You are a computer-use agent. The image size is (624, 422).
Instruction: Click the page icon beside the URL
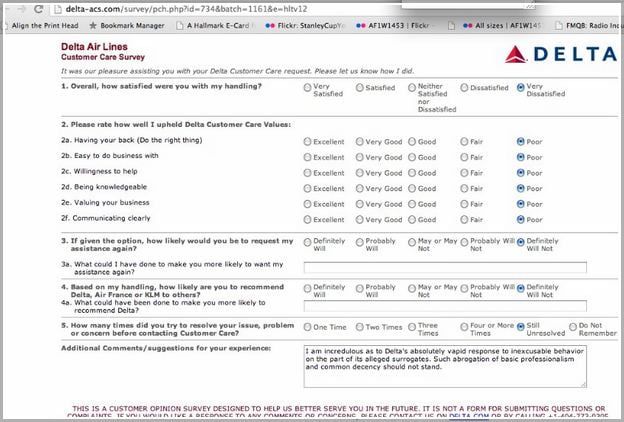click(x=57, y=9)
